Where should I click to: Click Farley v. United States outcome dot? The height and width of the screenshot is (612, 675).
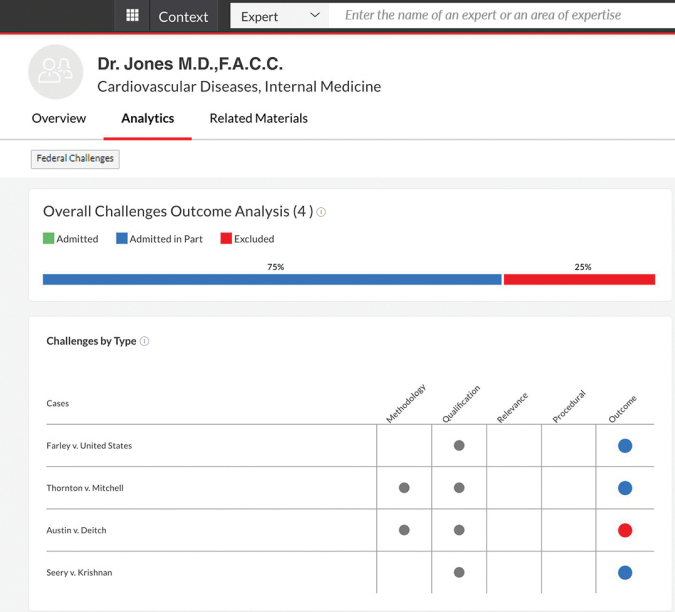[625, 445]
